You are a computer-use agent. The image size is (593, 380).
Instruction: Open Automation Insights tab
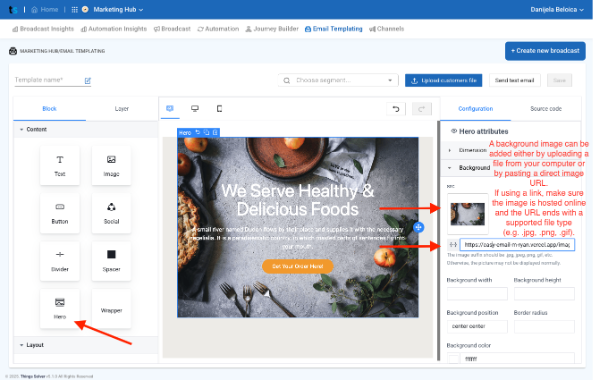(114, 29)
